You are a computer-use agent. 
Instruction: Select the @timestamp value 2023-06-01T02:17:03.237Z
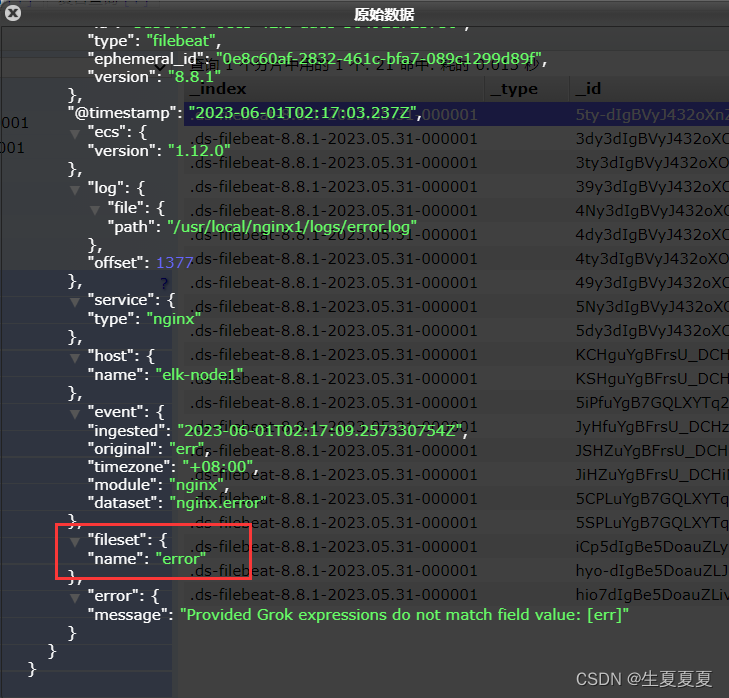coord(302,113)
